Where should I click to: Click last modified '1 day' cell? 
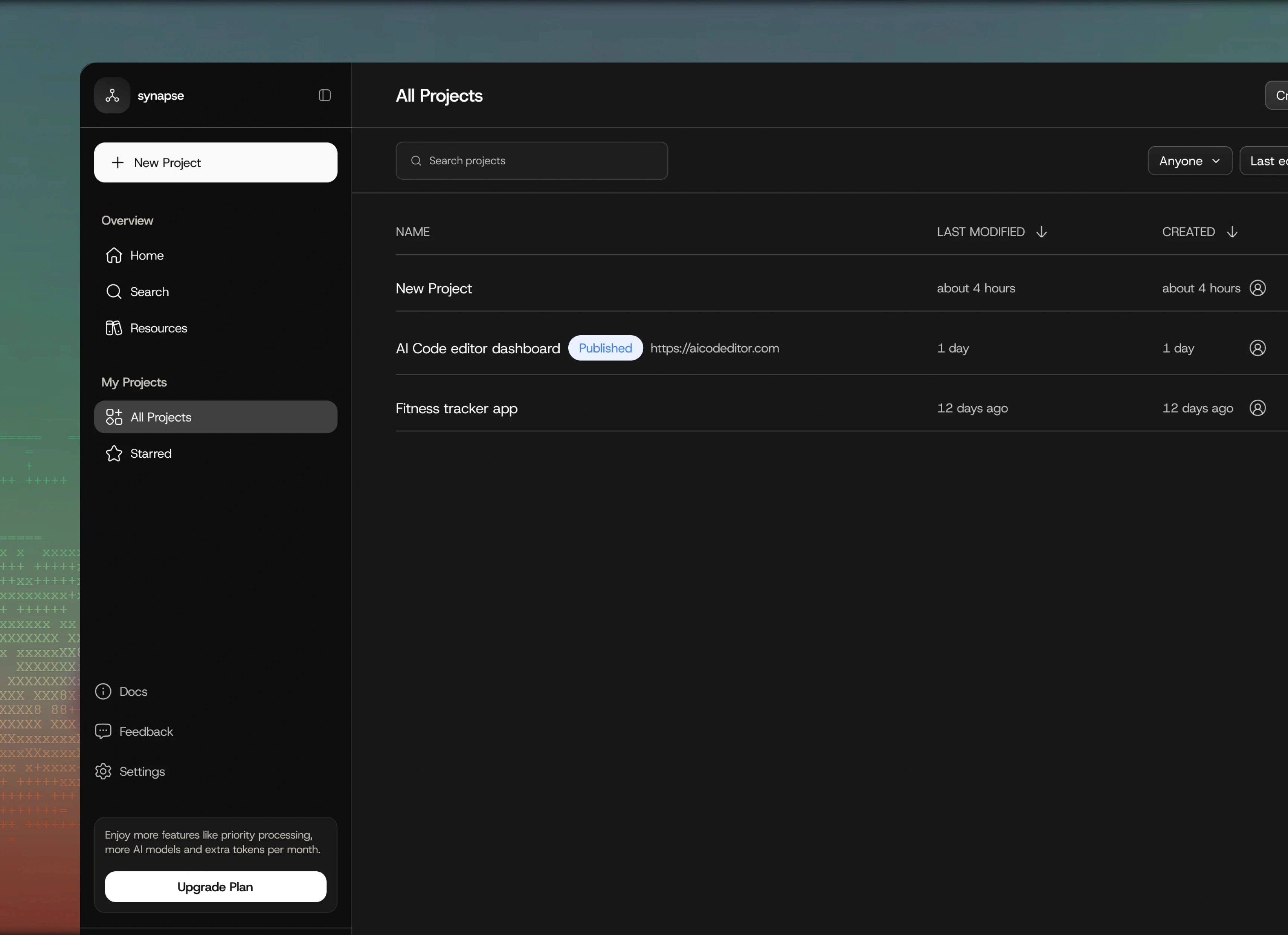coord(953,348)
